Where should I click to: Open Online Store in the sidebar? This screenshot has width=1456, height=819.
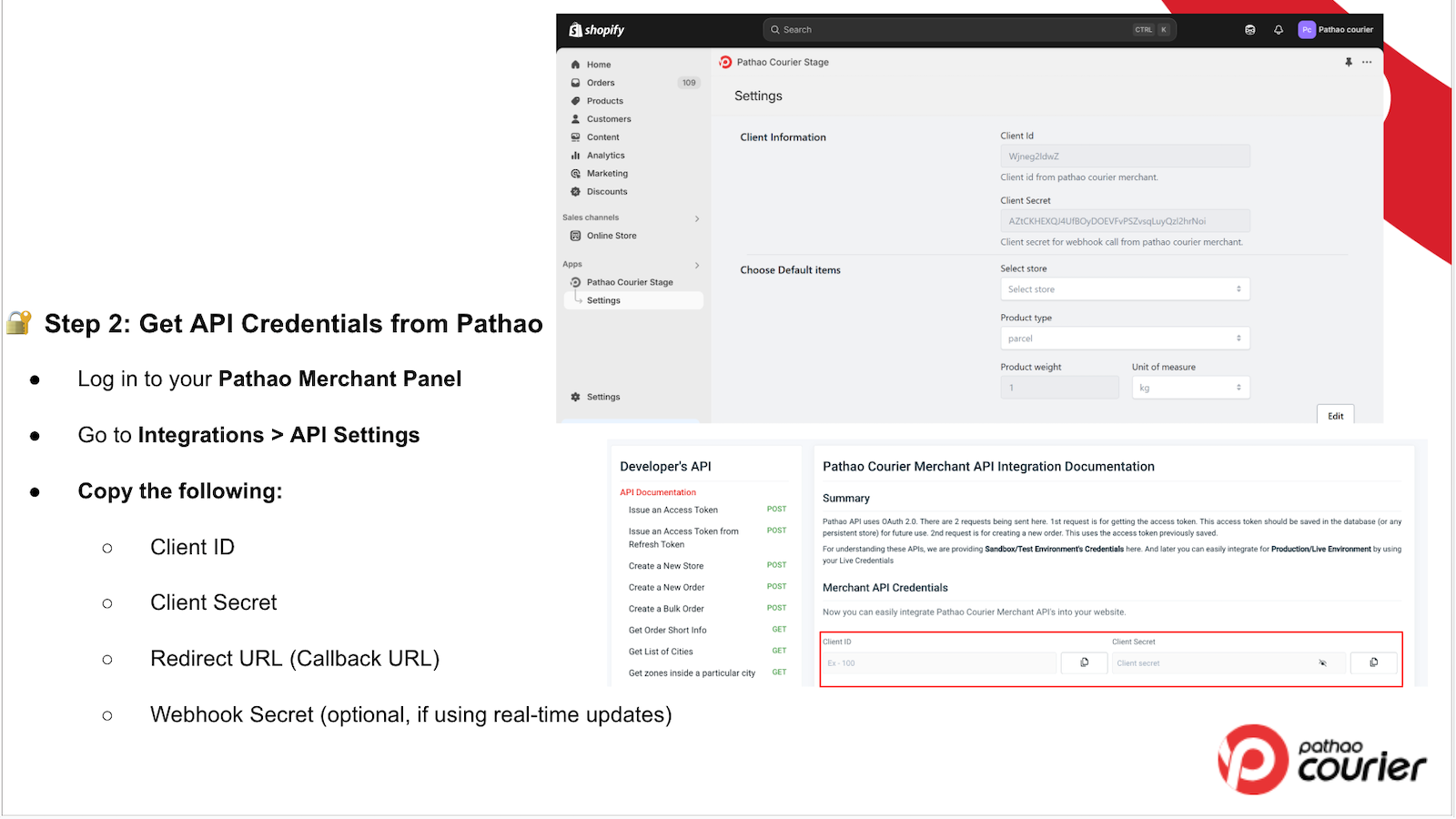pos(612,236)
